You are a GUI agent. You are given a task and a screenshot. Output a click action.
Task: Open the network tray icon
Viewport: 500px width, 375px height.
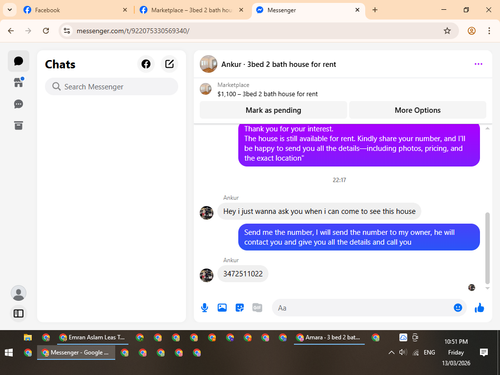coord(415,353)
